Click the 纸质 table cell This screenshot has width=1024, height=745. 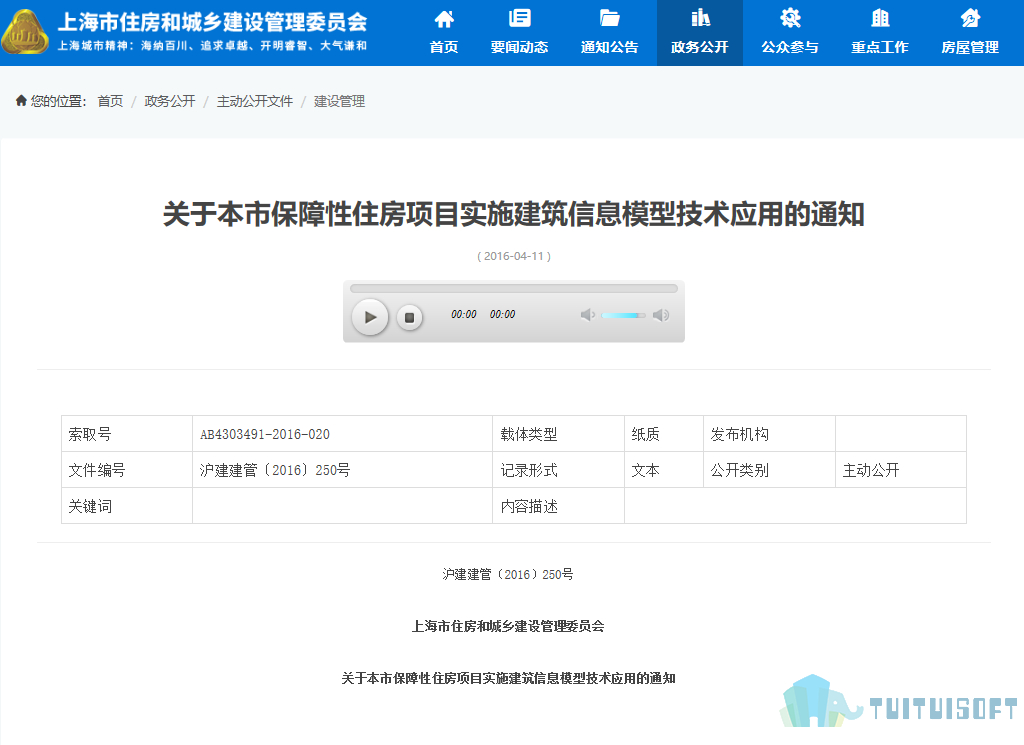pos(664,434)
